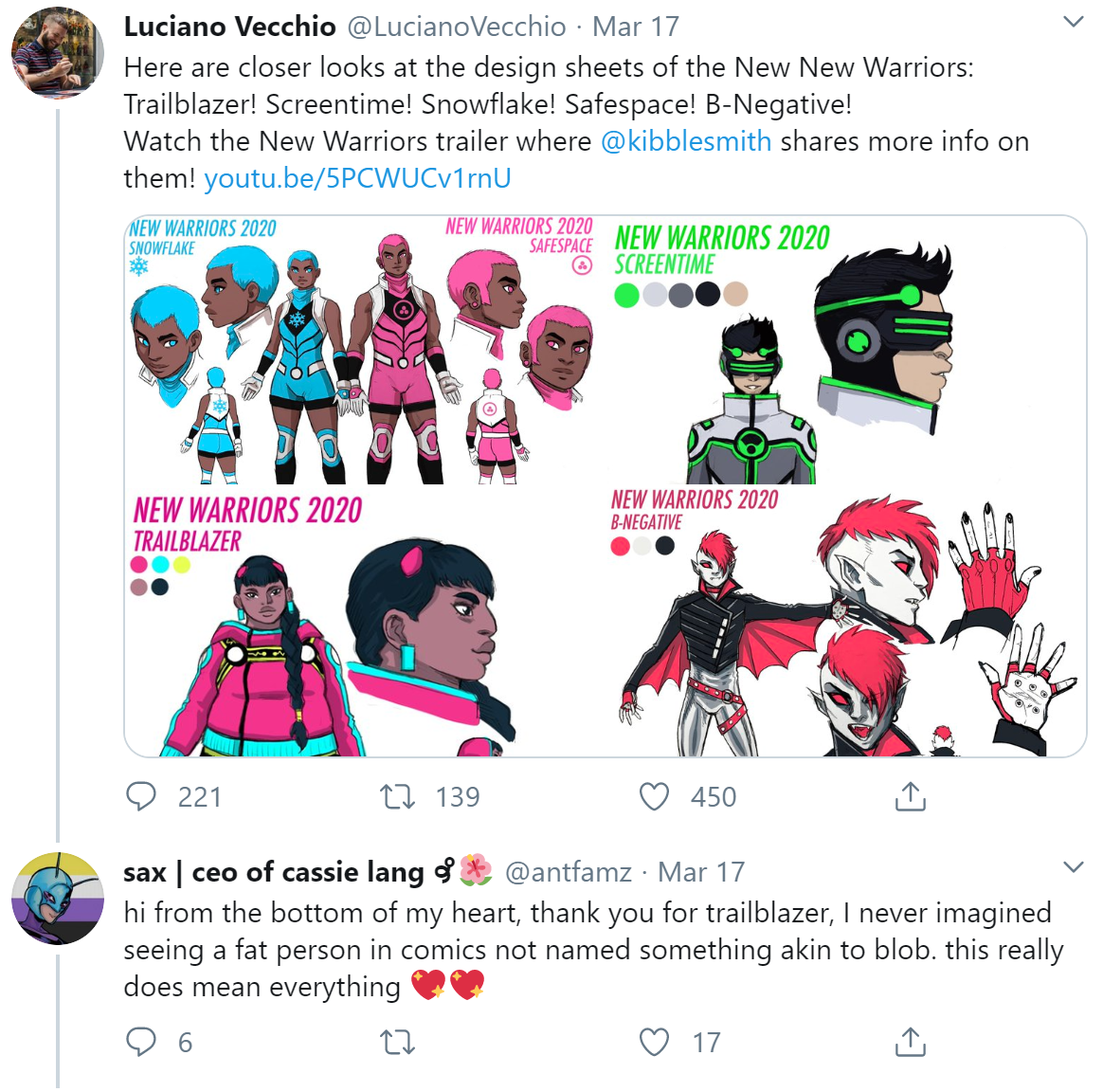The height and width of the screenshot is (1092, 1103).
Task: Retweet the reply from @antfamz
Action: (x=397, y=1042)
